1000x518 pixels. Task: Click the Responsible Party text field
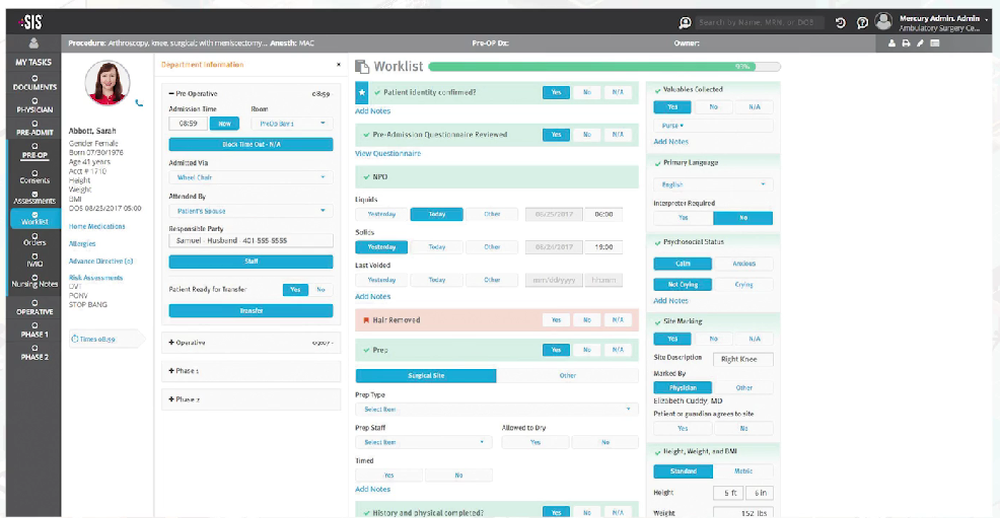click(x=251, y=240)
